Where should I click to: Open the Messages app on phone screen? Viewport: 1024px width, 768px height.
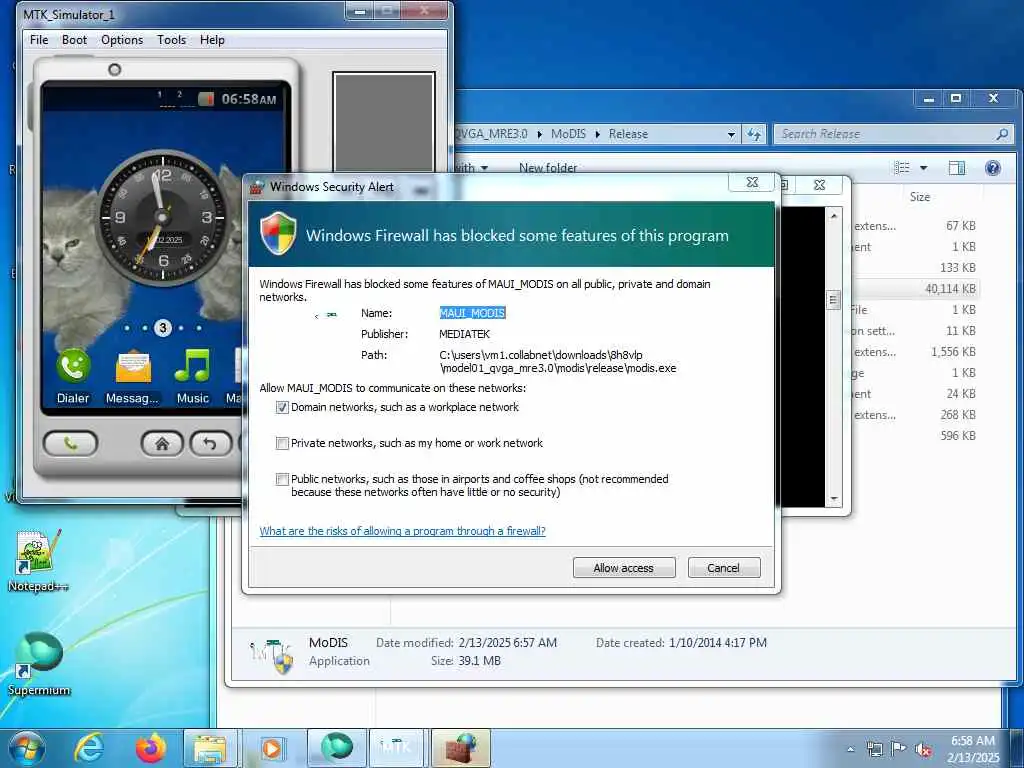click(133, 376)
